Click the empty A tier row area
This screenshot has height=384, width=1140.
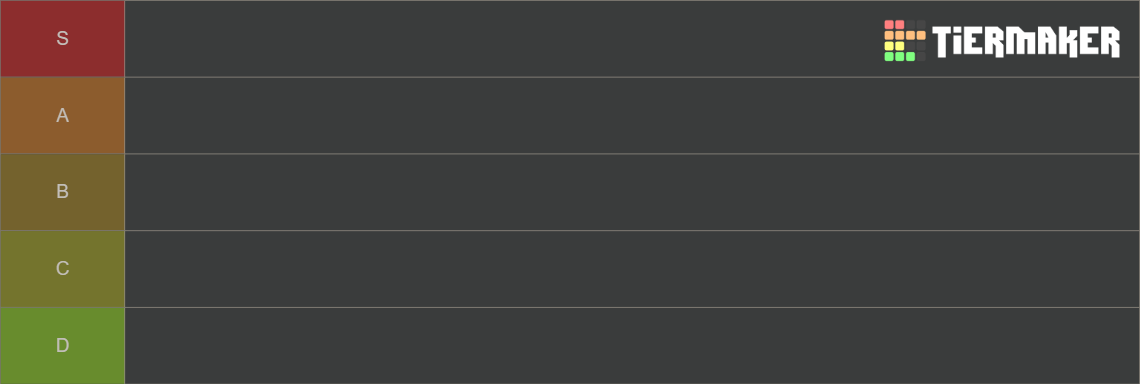pos(632,115)
